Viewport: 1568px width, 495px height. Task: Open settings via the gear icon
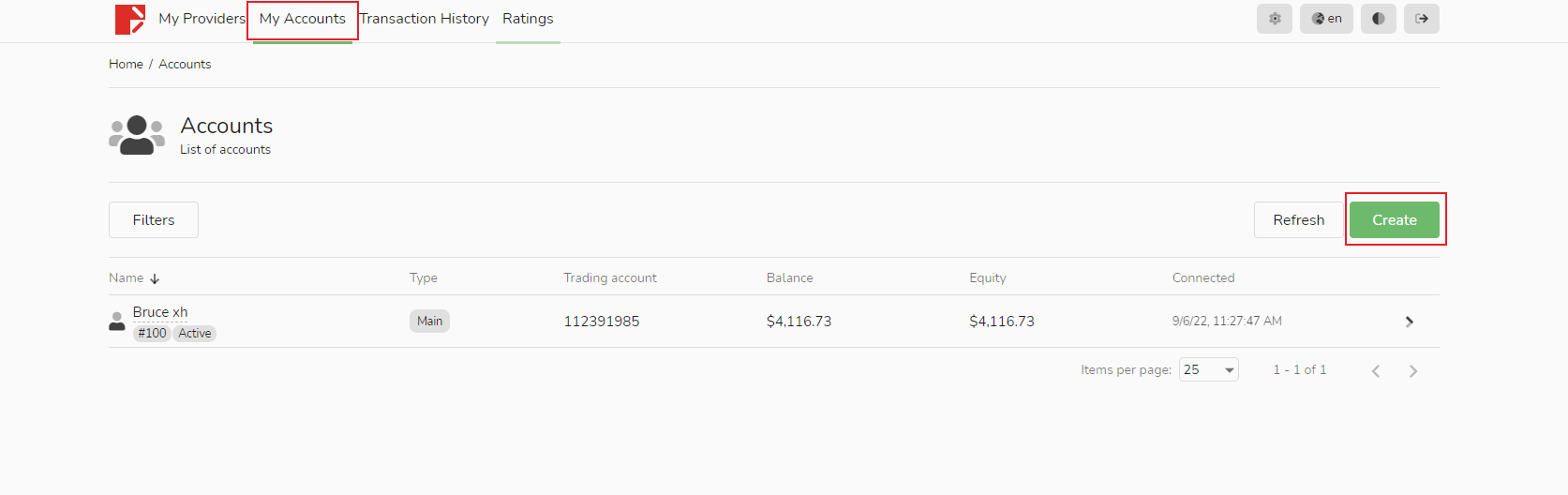(1275, 19)
